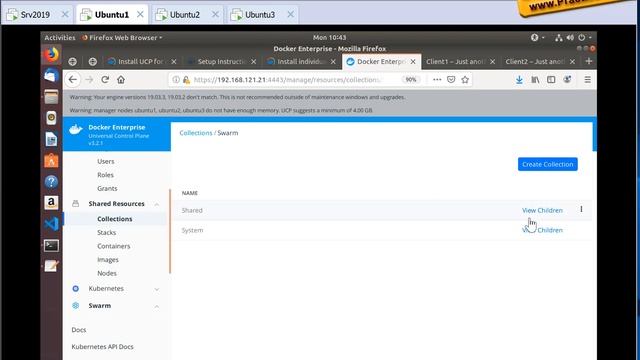
Task: Open Nodes in sidebar
Action: [107, 273]
